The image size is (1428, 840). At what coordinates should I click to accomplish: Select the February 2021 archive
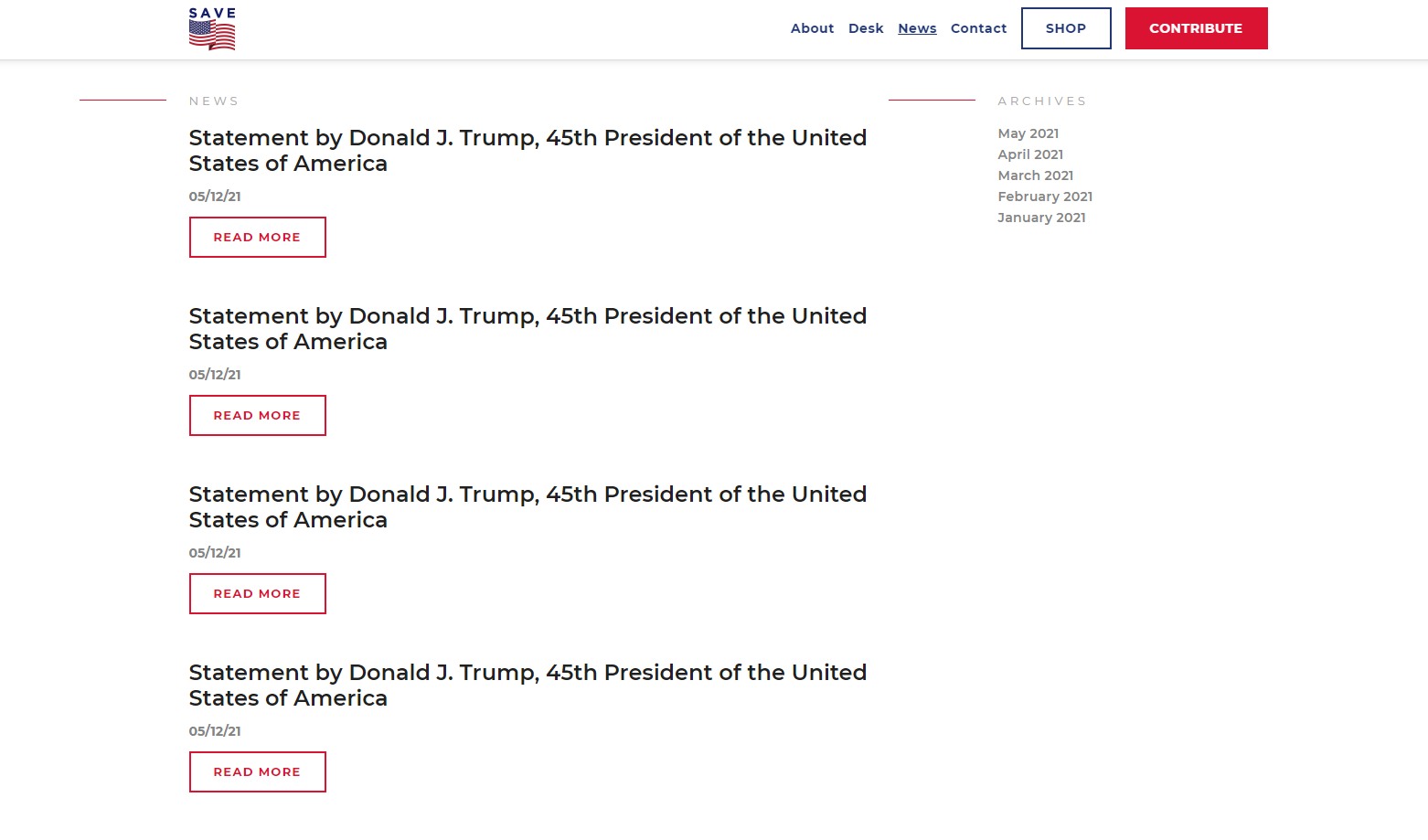click(1045, 197)
